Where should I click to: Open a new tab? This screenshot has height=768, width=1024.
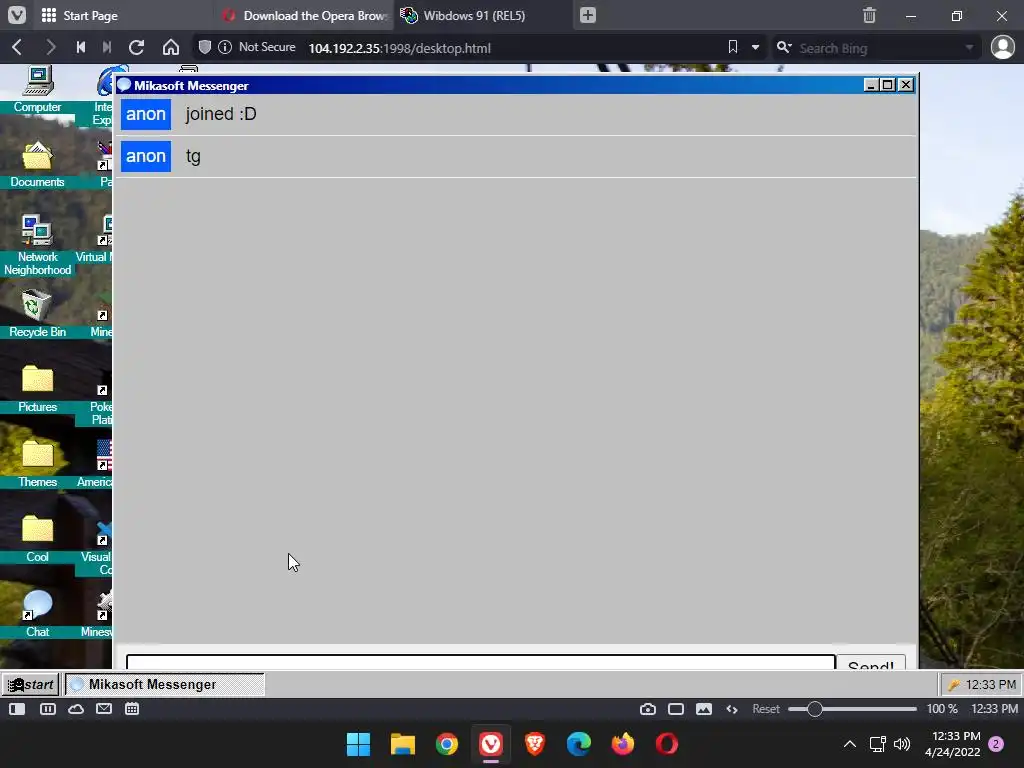[x=588, y=15]
